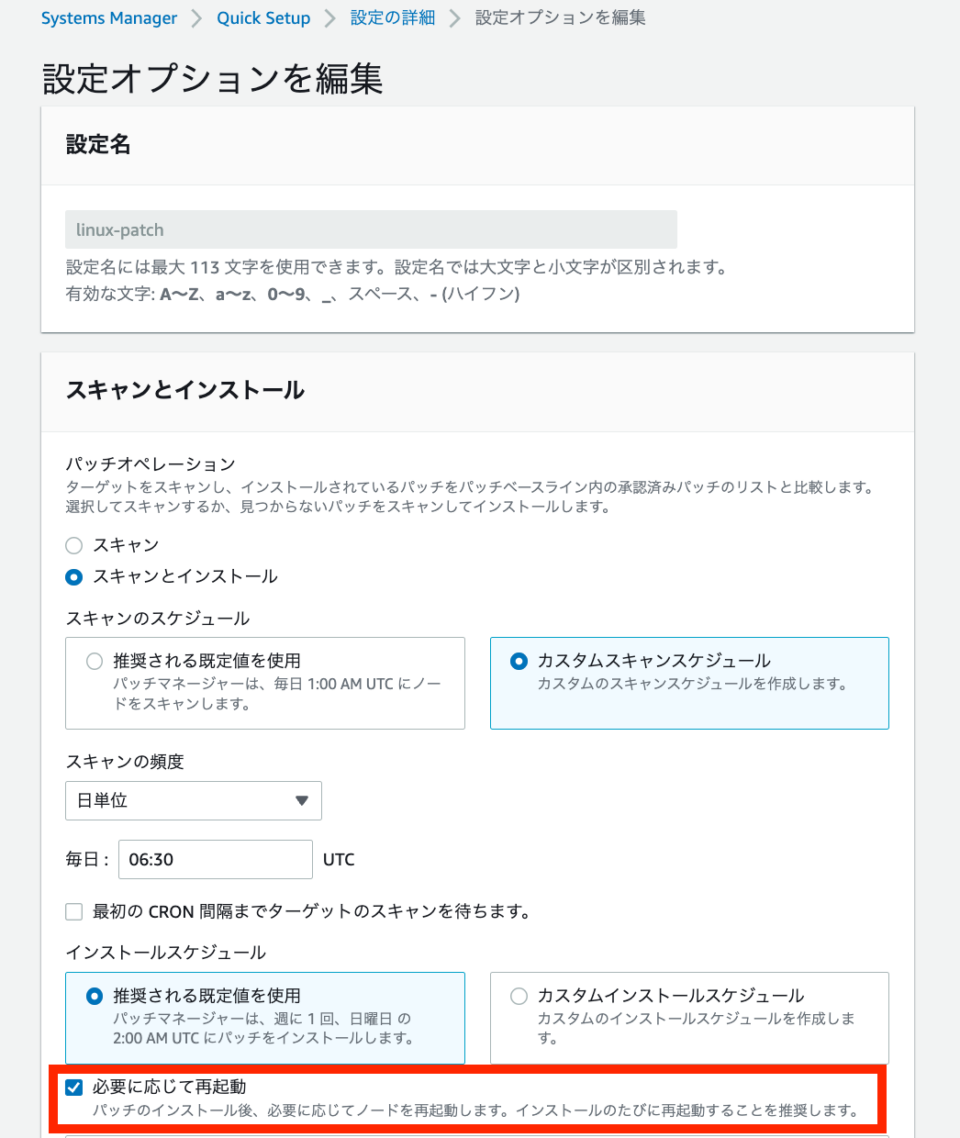960x1138 pixels.
Task: Uncheck the 必要に応じて再起動 checkbox
Action: (x=73, y=1091)
